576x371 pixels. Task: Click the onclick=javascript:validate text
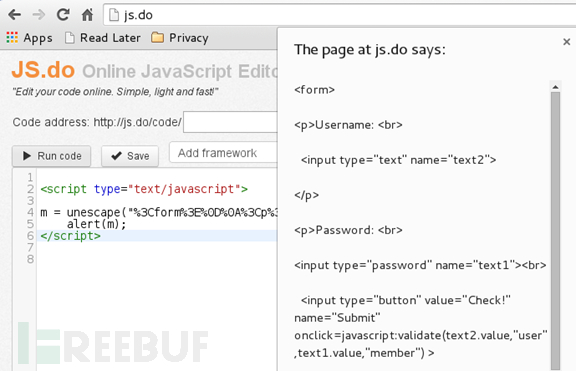tap(421, 335)
